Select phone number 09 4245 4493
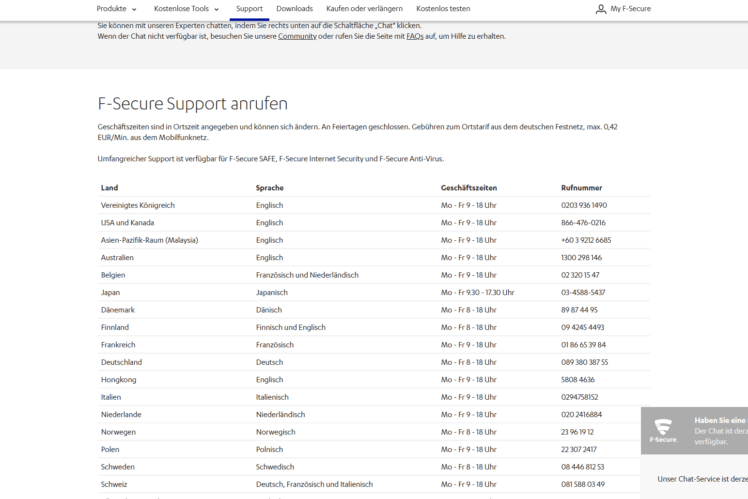Image resolution: width=748 pixels, height=499 pixels. point(582,327)
